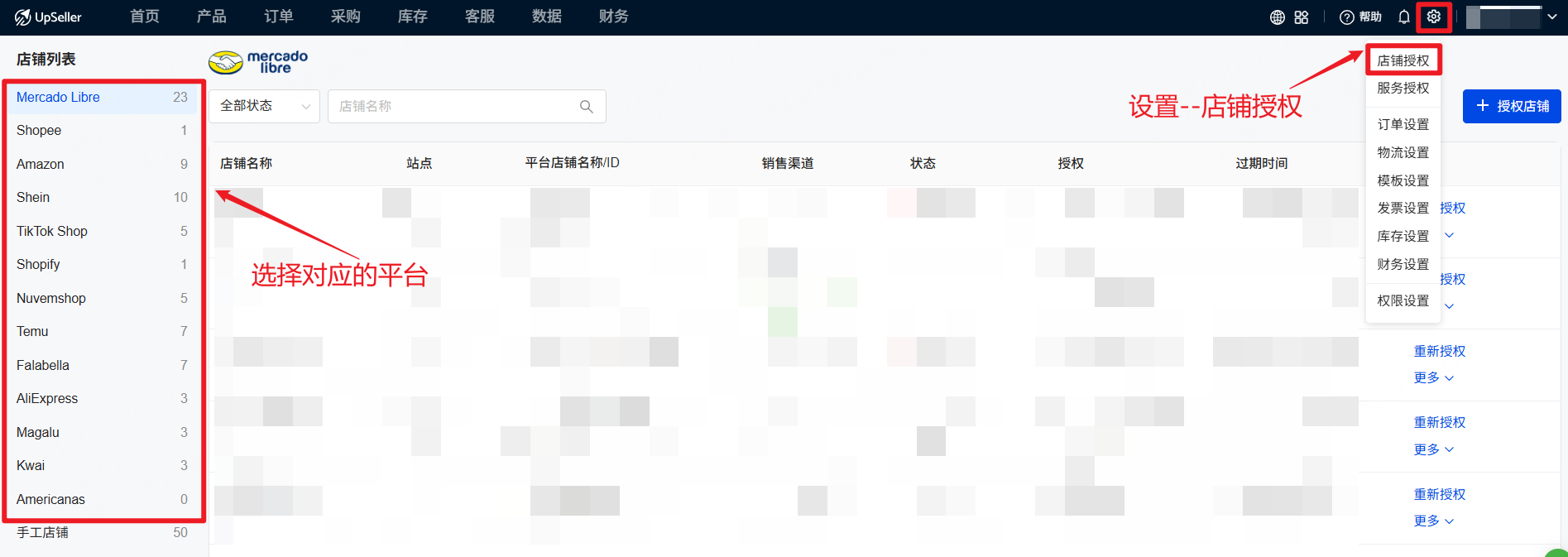Viewport: 1568px width, 557px height.
Task: Open the settings gear menu
Action: tap(1433, 17)
